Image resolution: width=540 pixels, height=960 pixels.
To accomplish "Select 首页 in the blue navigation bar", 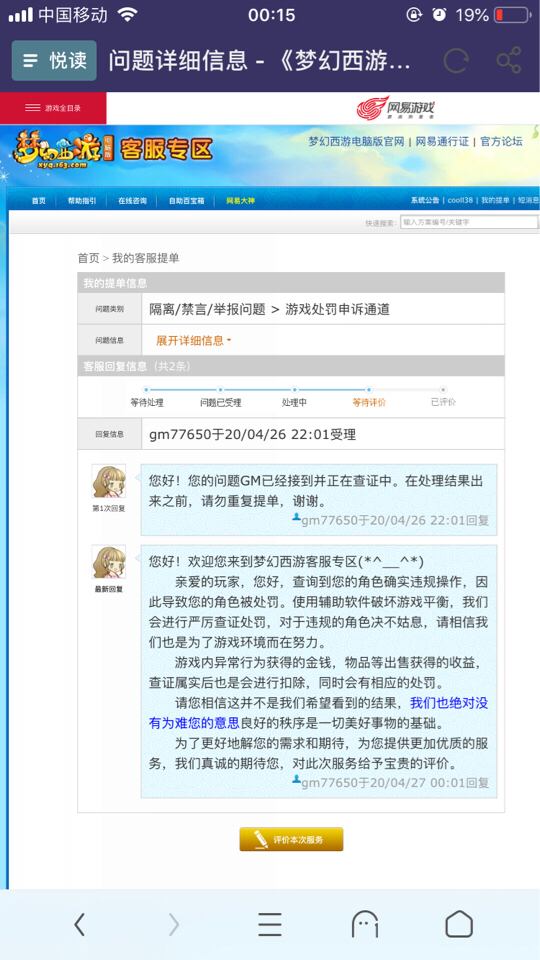I will [39, 201].
